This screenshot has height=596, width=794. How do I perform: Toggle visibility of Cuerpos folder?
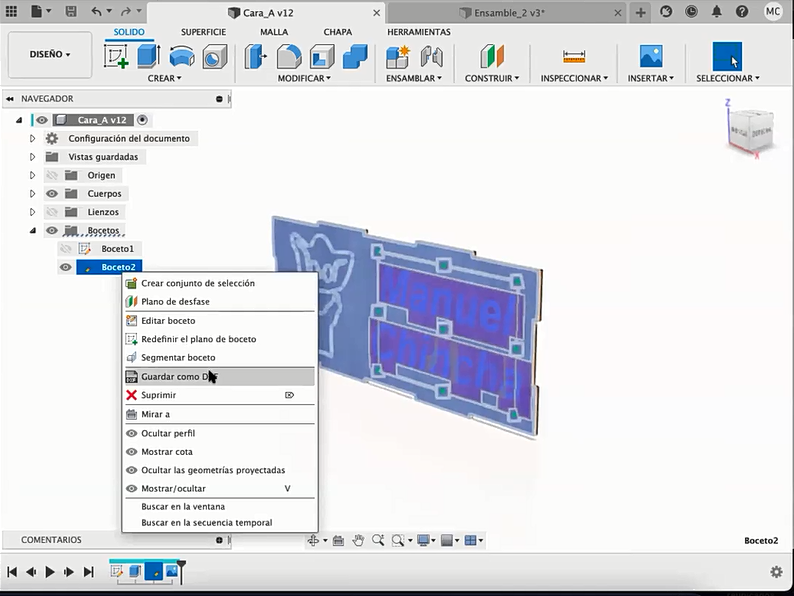[x=52, y=193]
